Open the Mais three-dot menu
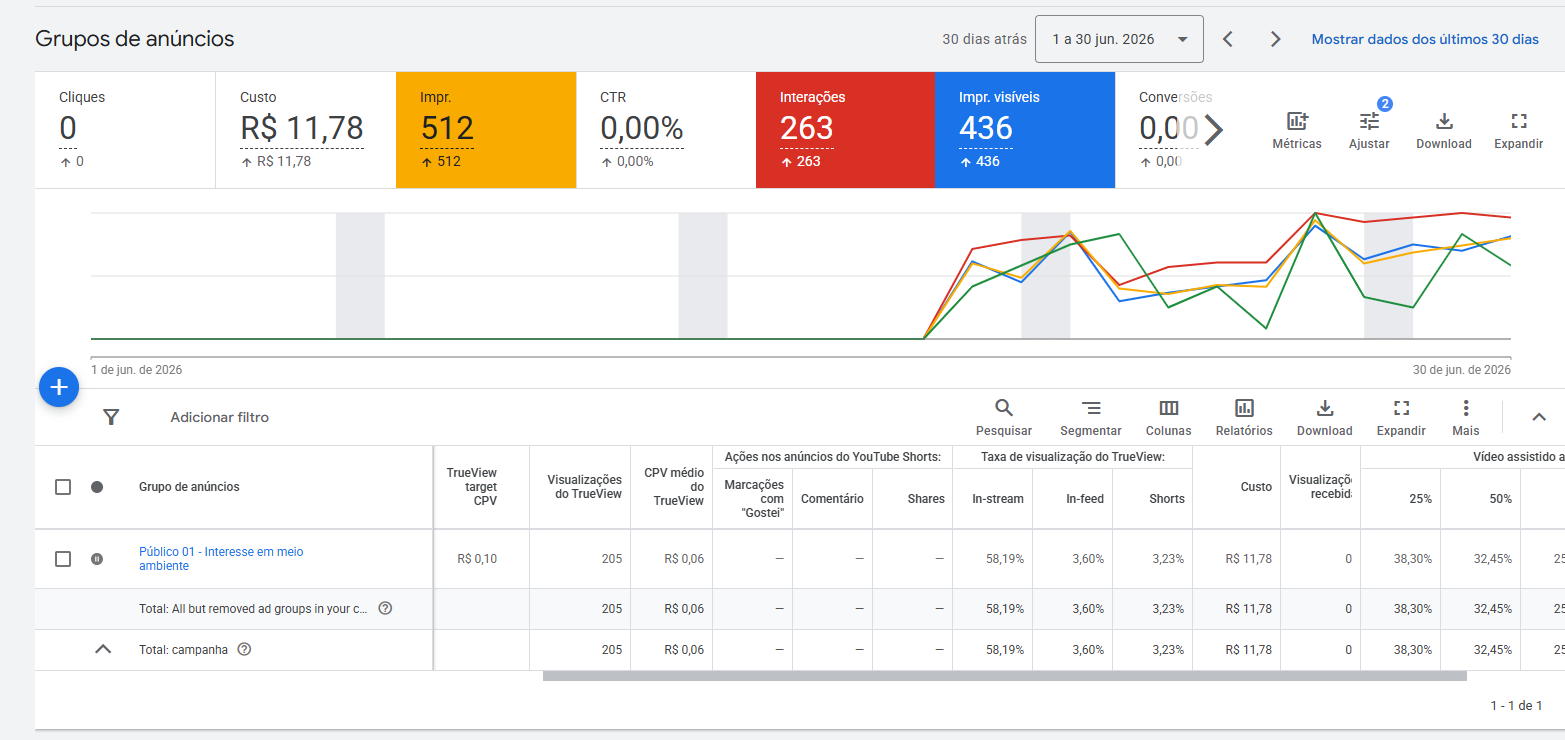The width and height of the screenshot is (1565, 740). click(x=1466, y=407)
